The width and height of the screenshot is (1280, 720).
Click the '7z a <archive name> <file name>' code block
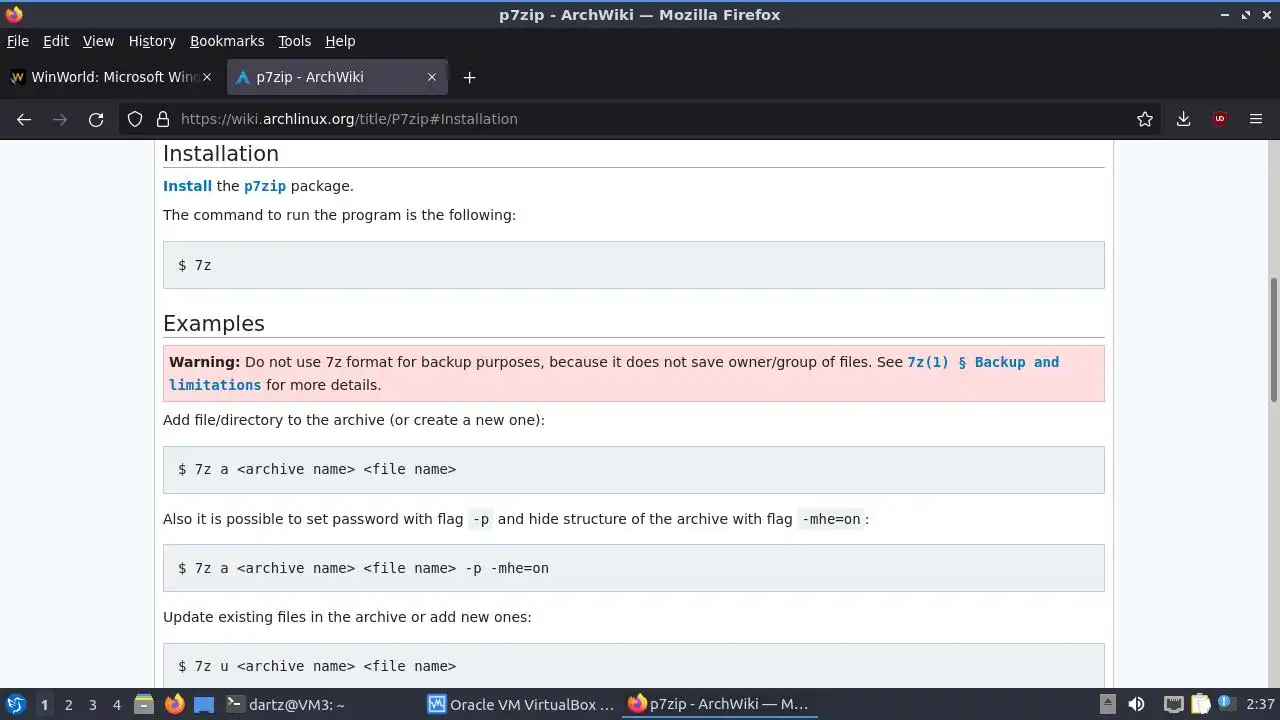pos(634,470)
